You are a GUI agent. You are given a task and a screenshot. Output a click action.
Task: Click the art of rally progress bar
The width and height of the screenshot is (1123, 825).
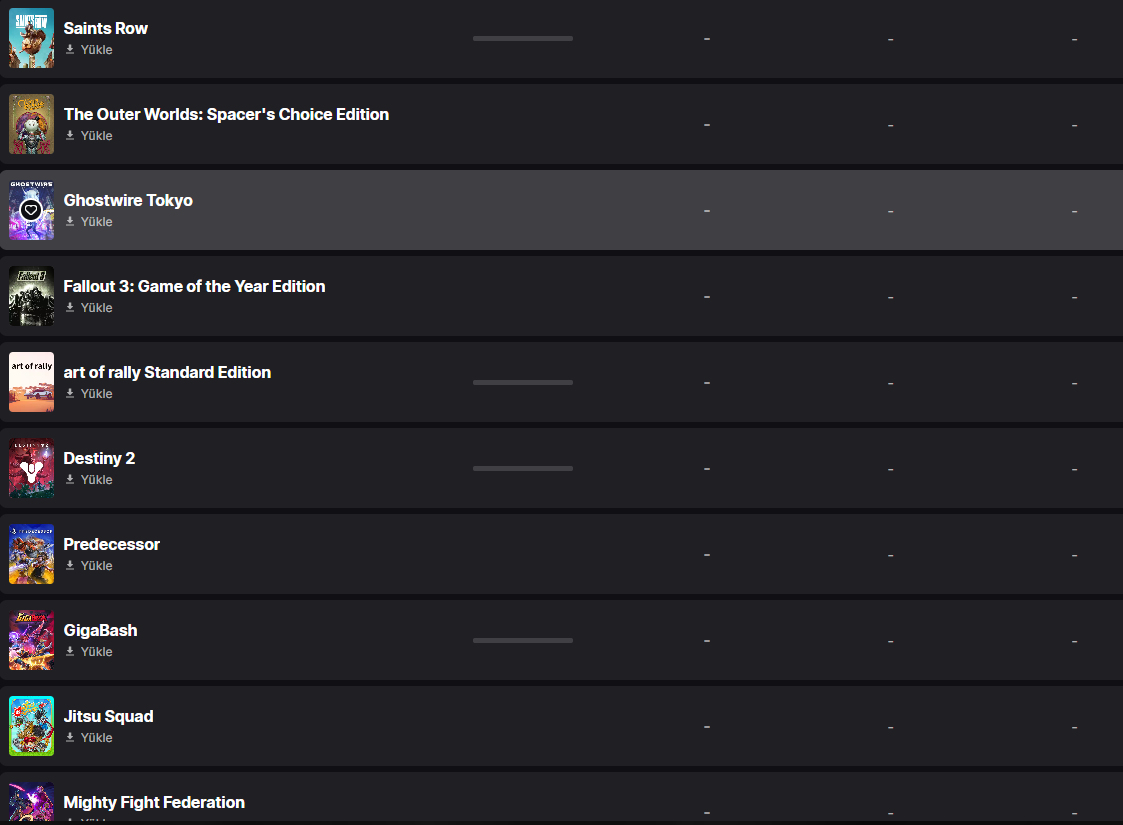(x=523, y=382)
